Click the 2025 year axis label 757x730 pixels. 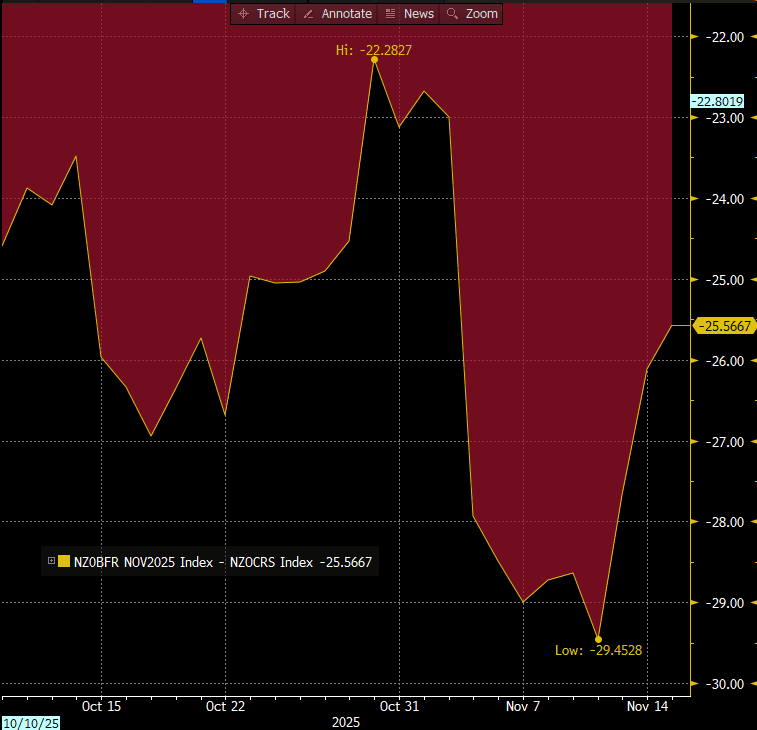[347, 721]
